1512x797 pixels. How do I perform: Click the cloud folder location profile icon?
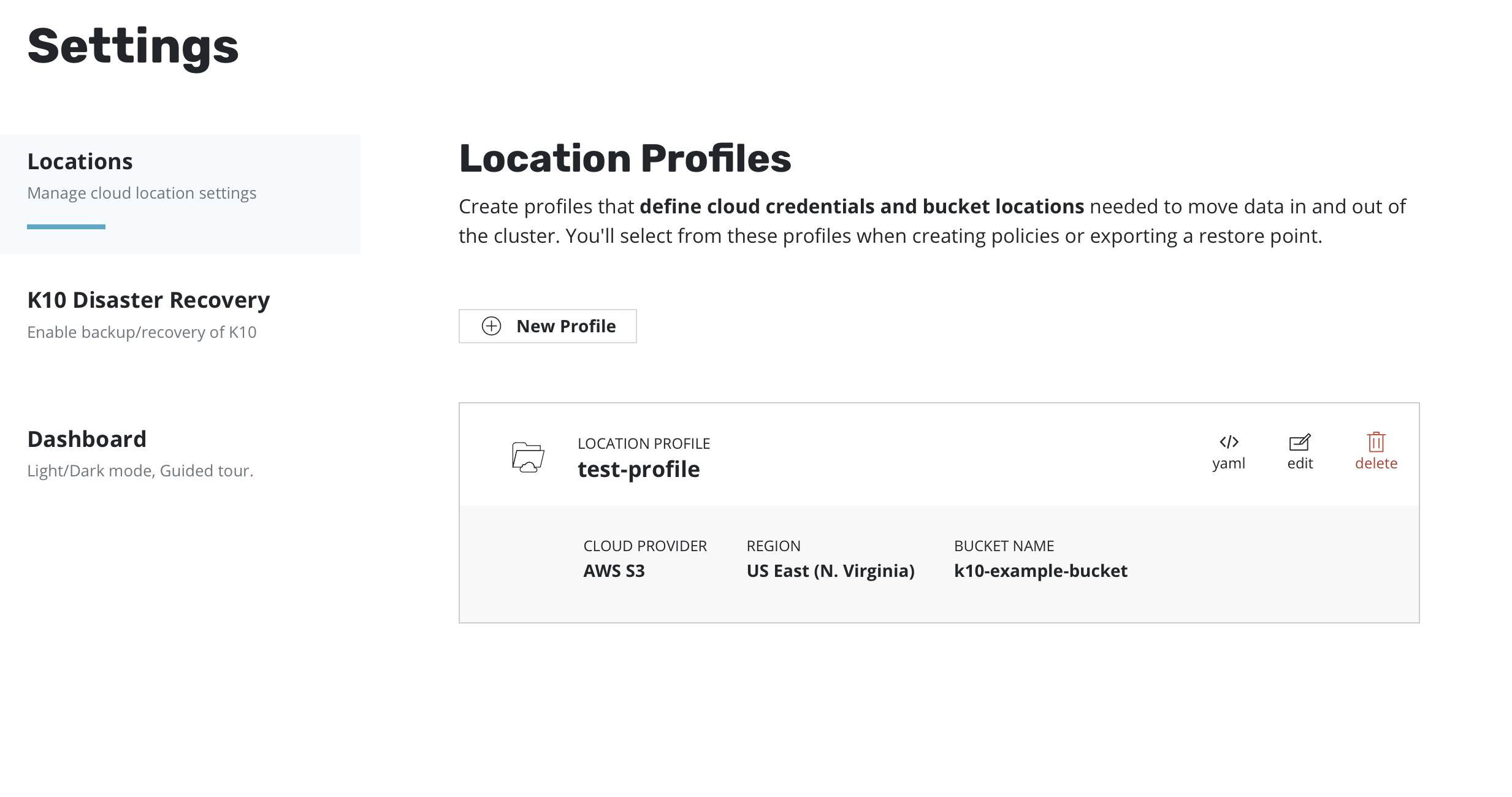(x=528, y=457)
